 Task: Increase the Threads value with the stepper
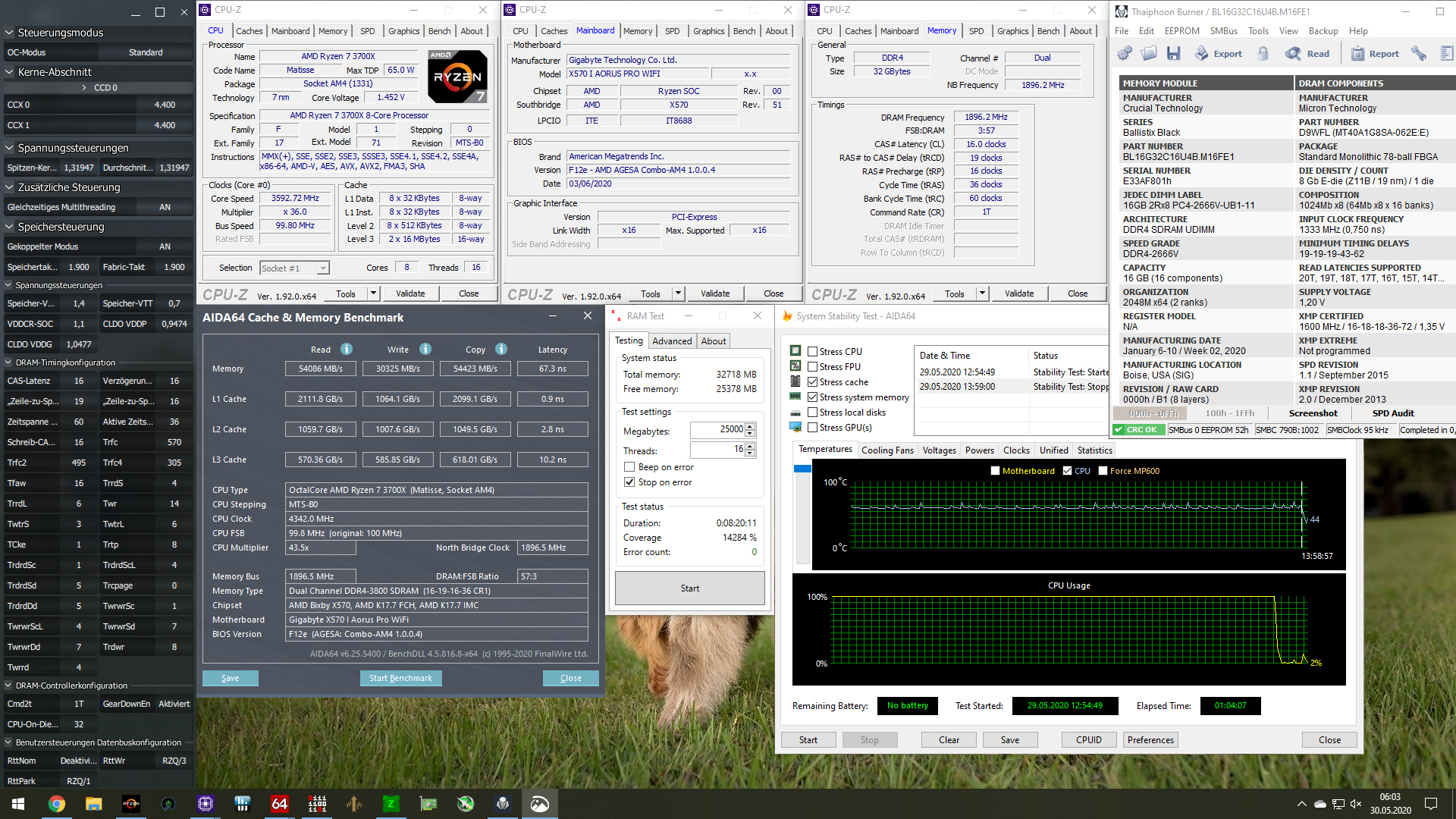point(749,445)
